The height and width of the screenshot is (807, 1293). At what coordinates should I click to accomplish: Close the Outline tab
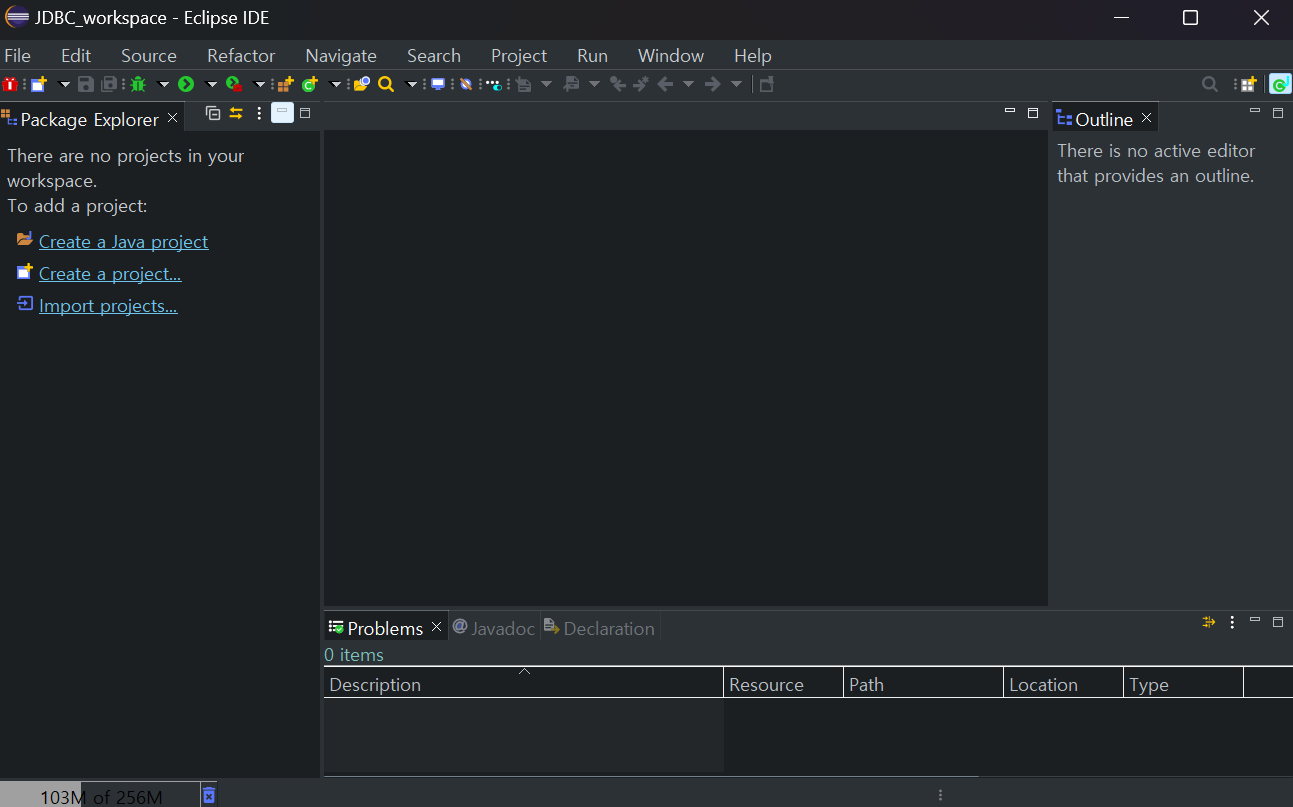(1147, 118)
